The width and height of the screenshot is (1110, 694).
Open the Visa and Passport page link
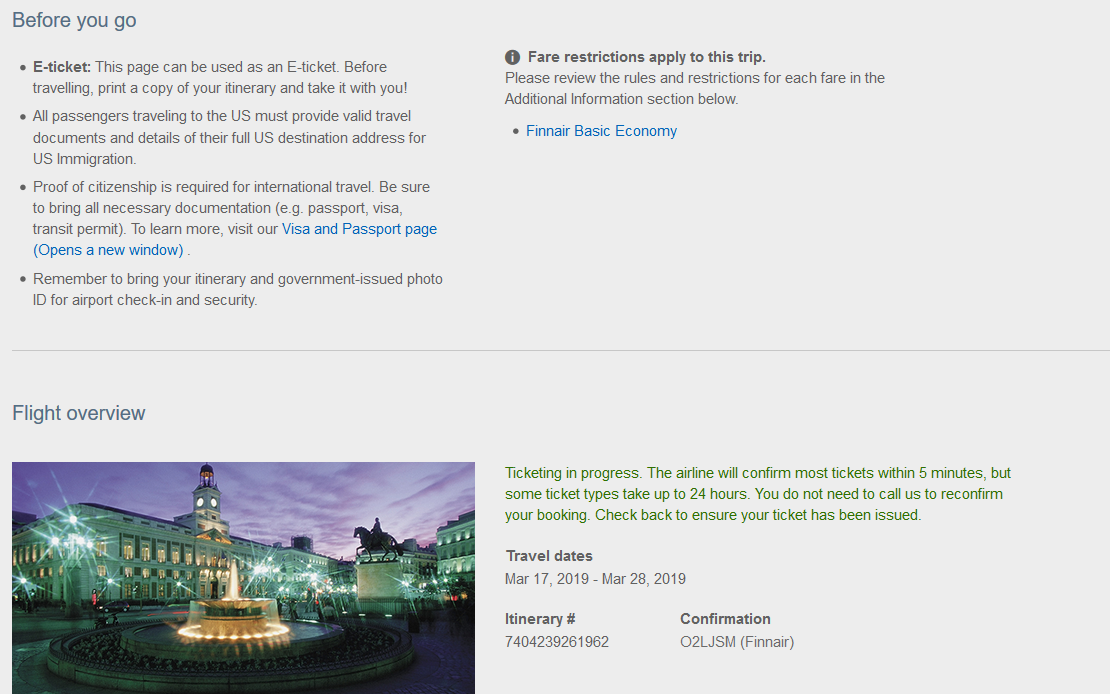359,229
